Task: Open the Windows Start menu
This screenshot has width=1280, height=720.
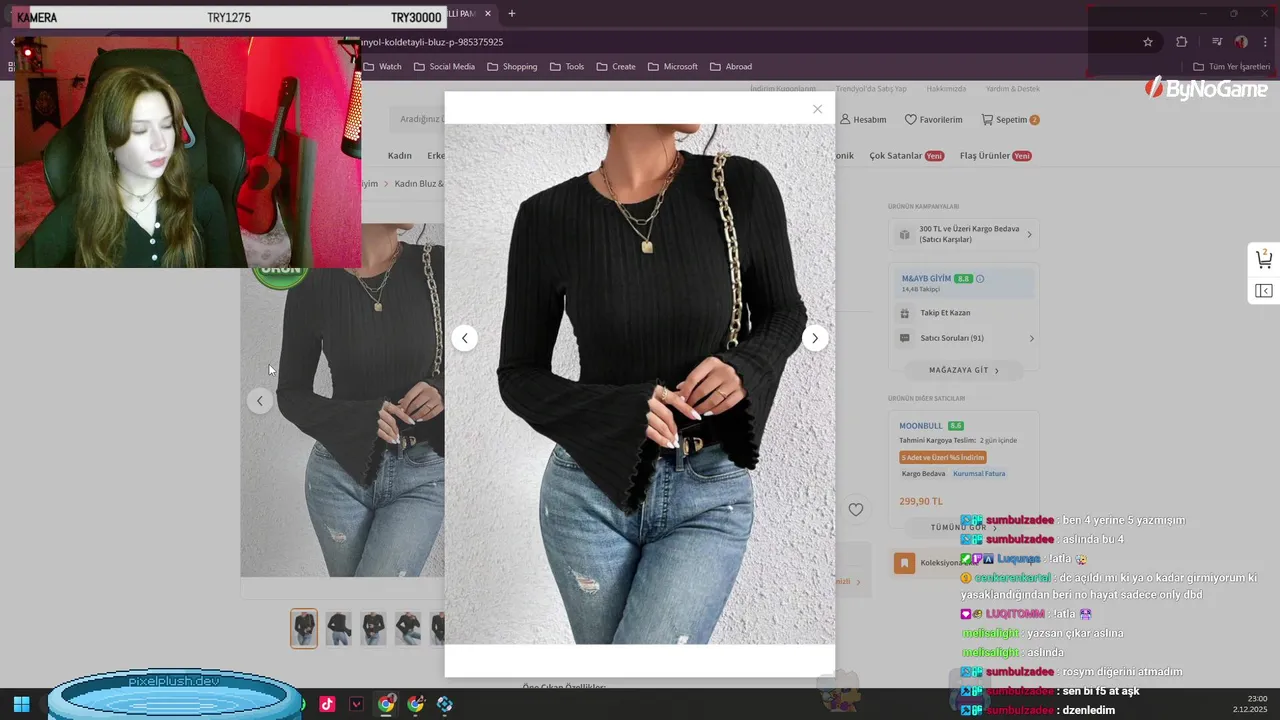Action: click(x=21, y=704)
